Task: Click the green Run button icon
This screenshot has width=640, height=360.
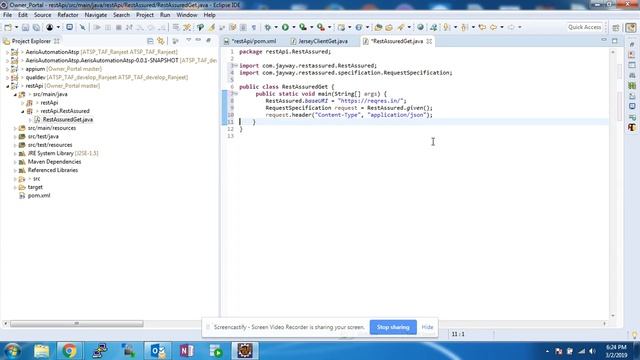Action: 285,27
